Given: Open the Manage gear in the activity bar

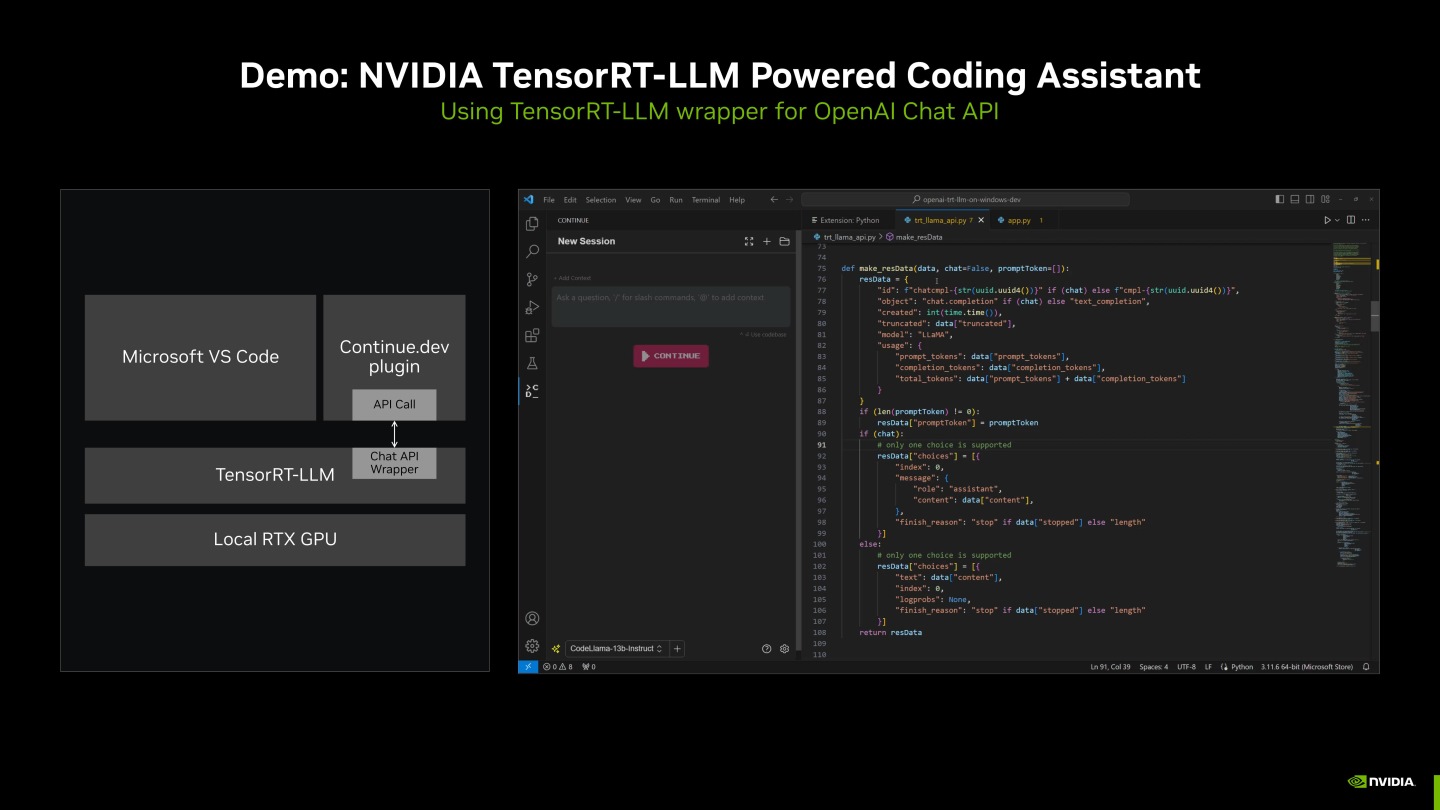Looking at the screenshot, I should 532,646.
